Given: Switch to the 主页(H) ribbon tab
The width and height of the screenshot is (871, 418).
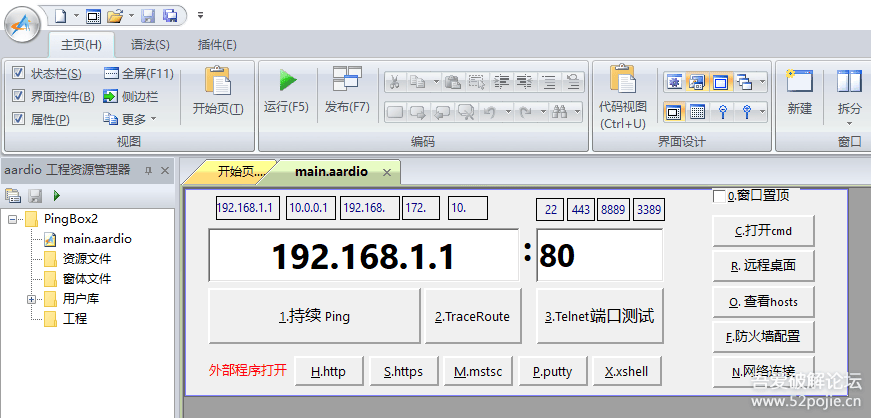Looking at the screenshot, I should [x=81, y=45].
